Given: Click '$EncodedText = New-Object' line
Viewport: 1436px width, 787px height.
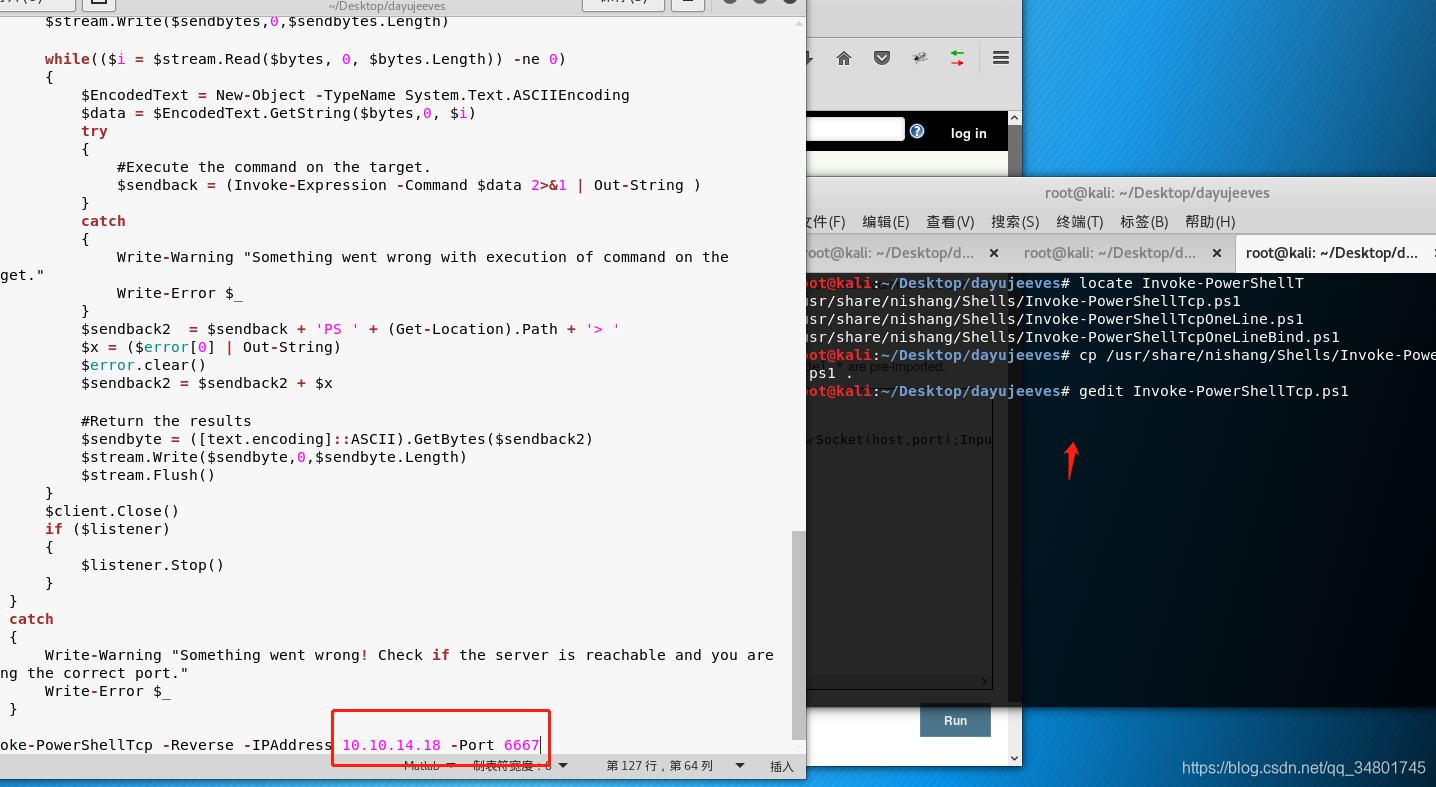Looking at the screenshot, I should pyautogui.click(x=355, y=95).
